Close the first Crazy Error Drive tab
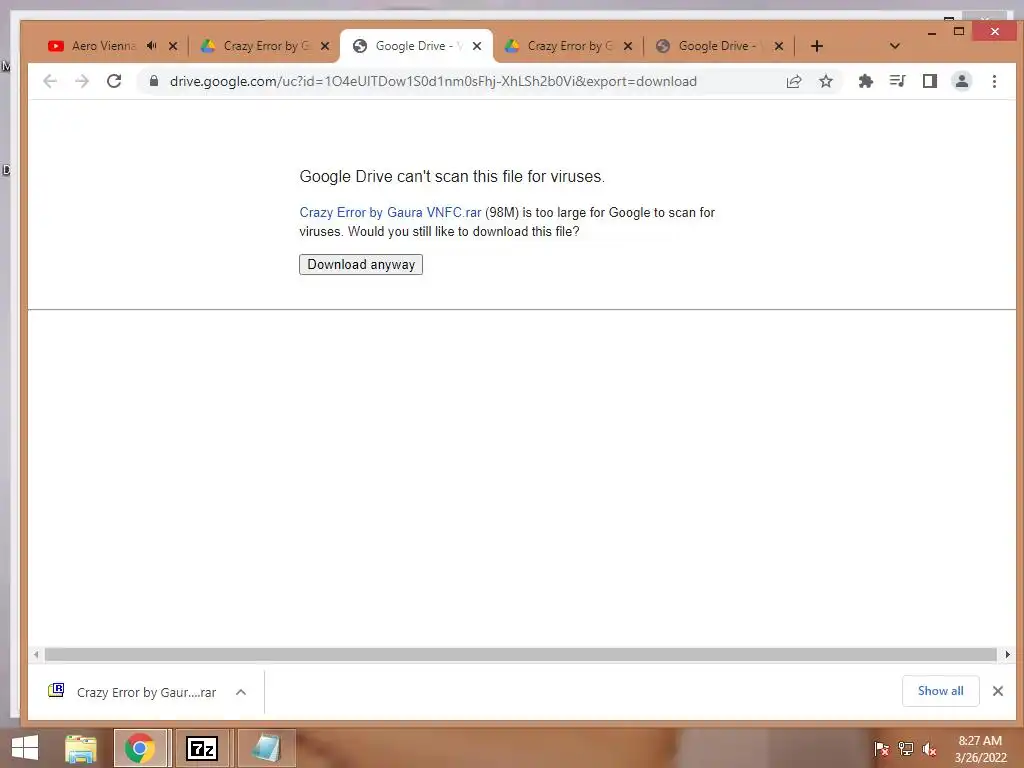Screen dimensions: 1024x768 click(325, 46)
